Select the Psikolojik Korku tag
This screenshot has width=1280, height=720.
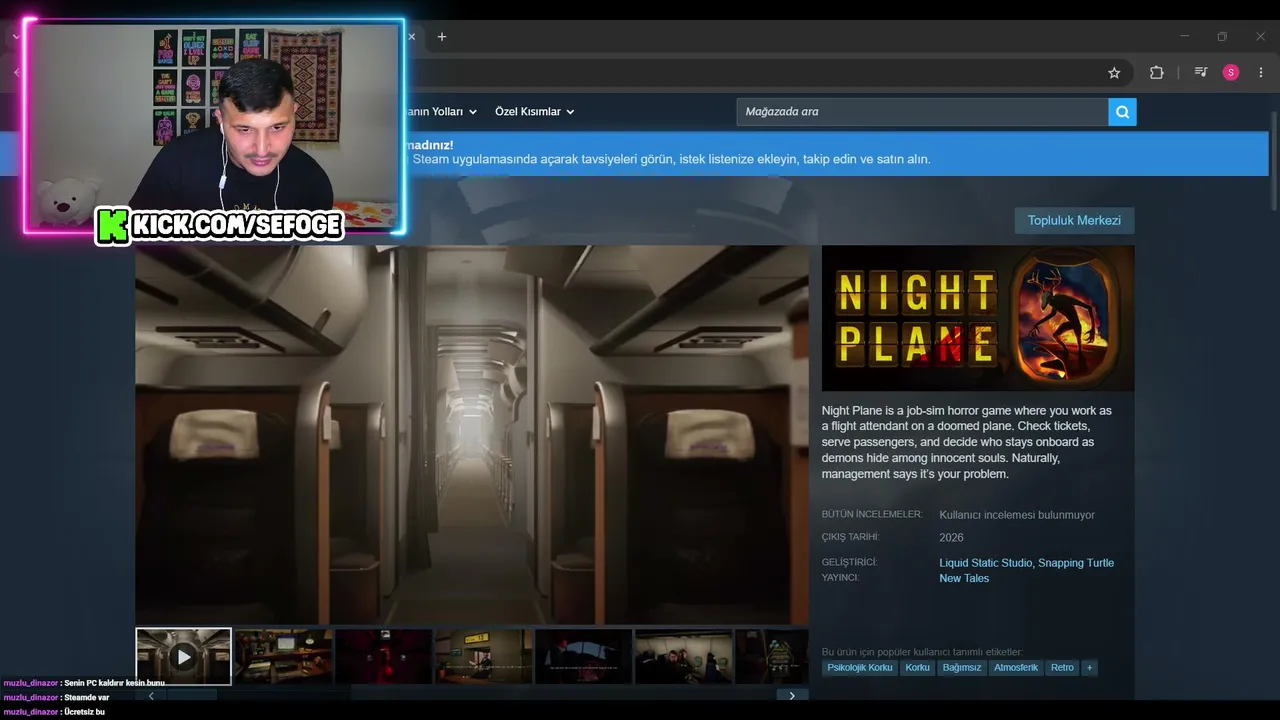point(860,668)
